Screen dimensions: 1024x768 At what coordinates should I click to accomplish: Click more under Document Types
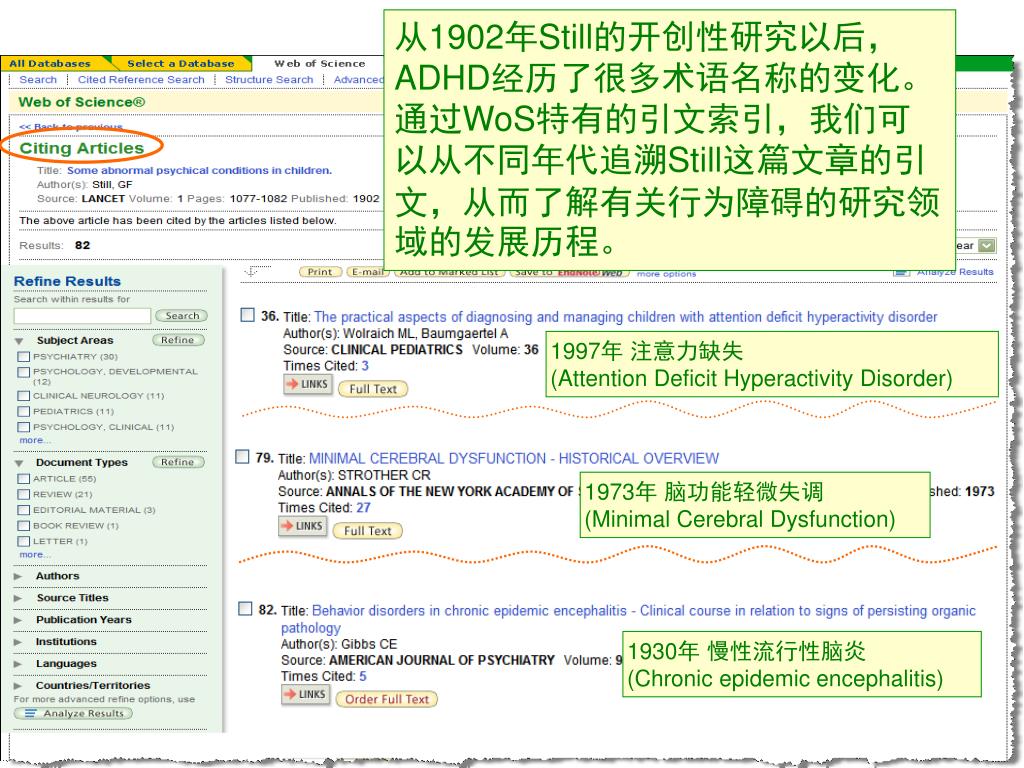tap(35, 554)
